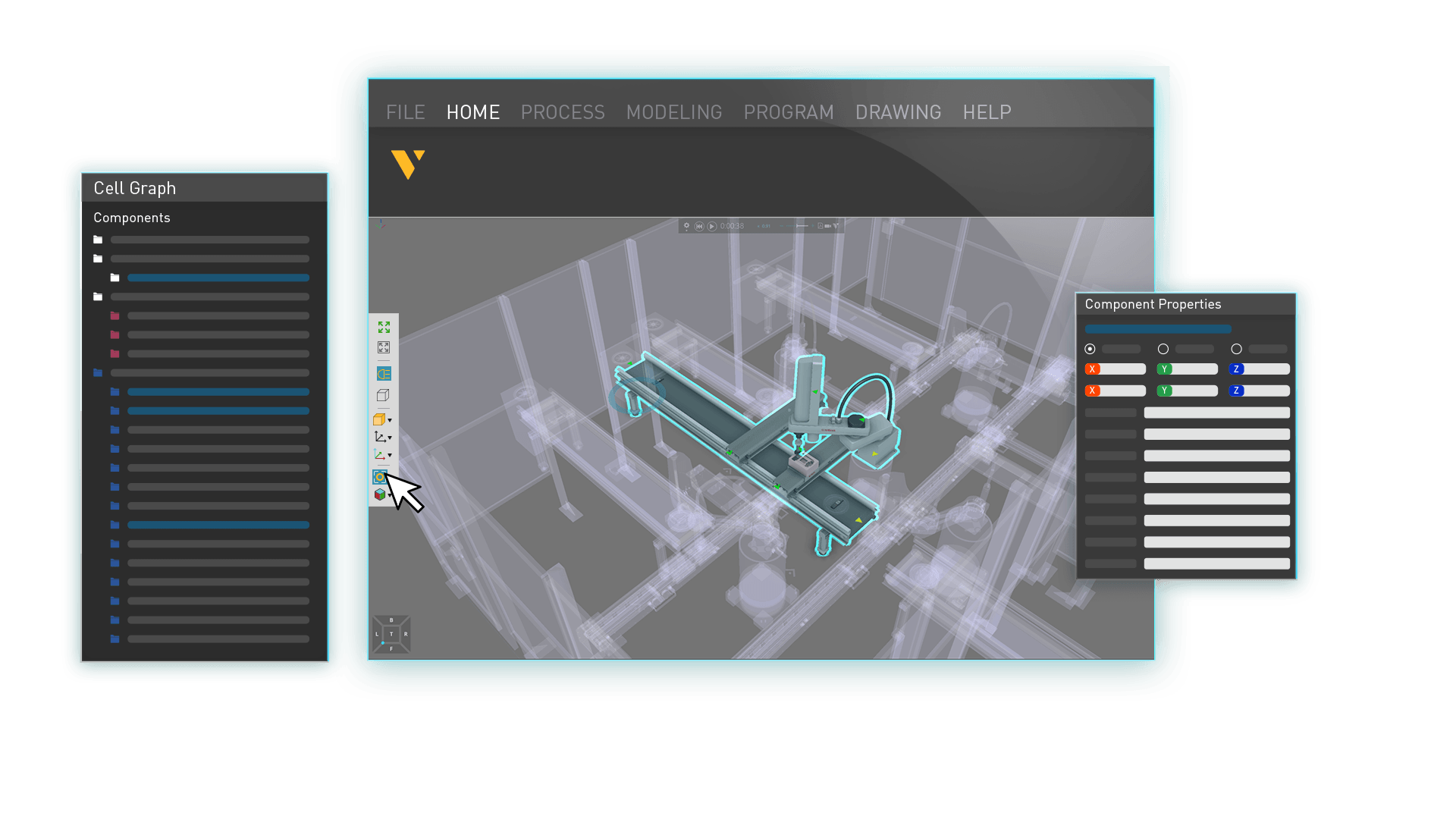Choose the middle coordinate-space radio button
Screen dimensions: 1456x819
click(x=1163, y=349)
